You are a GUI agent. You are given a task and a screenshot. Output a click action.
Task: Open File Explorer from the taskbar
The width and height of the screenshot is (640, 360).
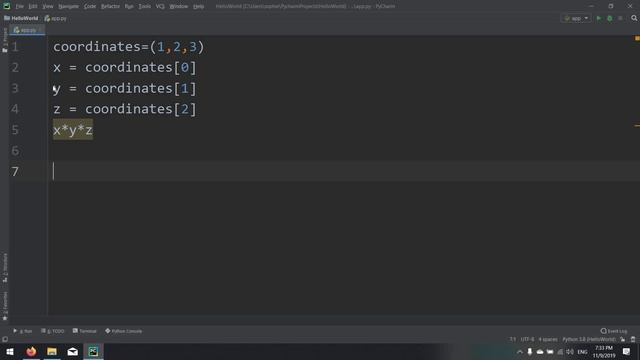coord(52,351)
